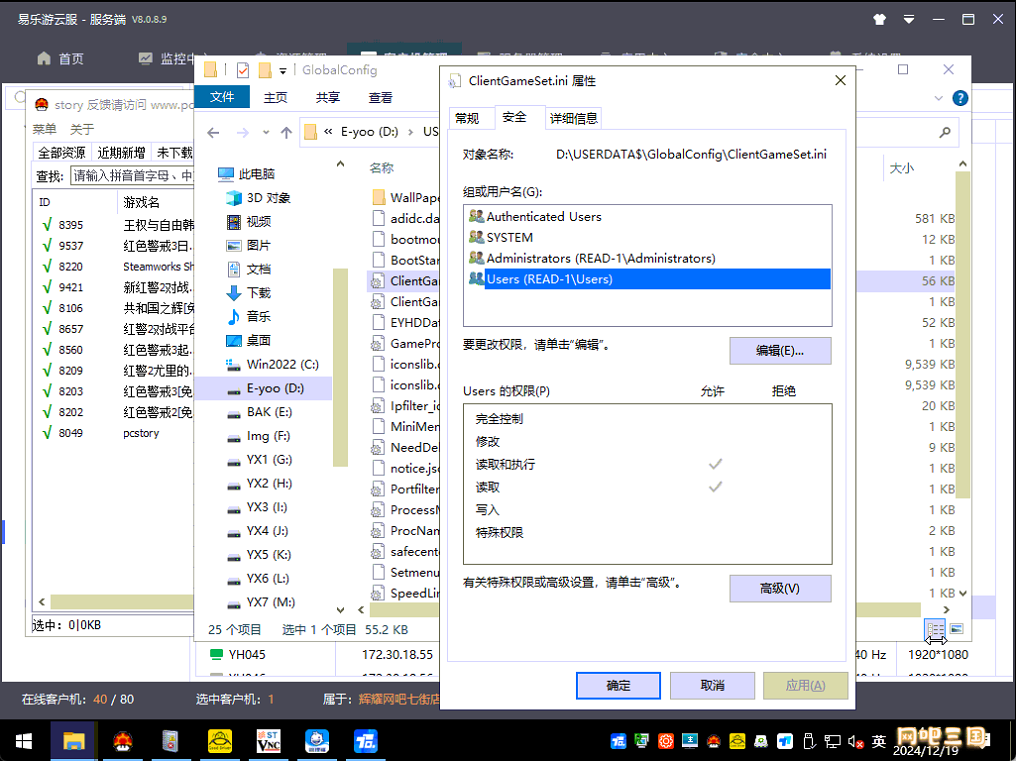Click the properties checkmark quick access icon
Viewport: 1016px width, 761px height.
point(242,70)
